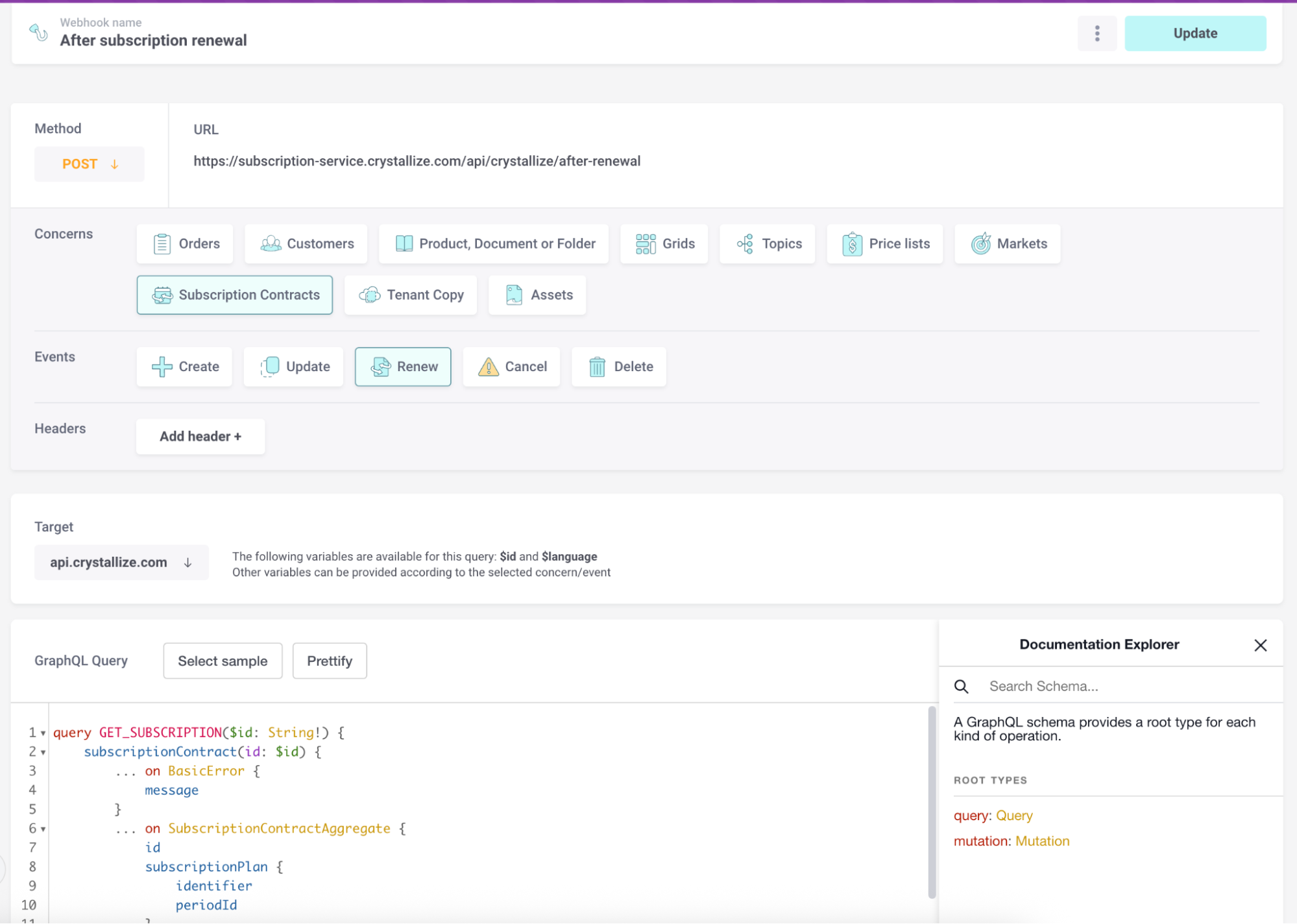Click the Update event copy icon
This screenshot has width=1297, height=924.
click(269, 367)
